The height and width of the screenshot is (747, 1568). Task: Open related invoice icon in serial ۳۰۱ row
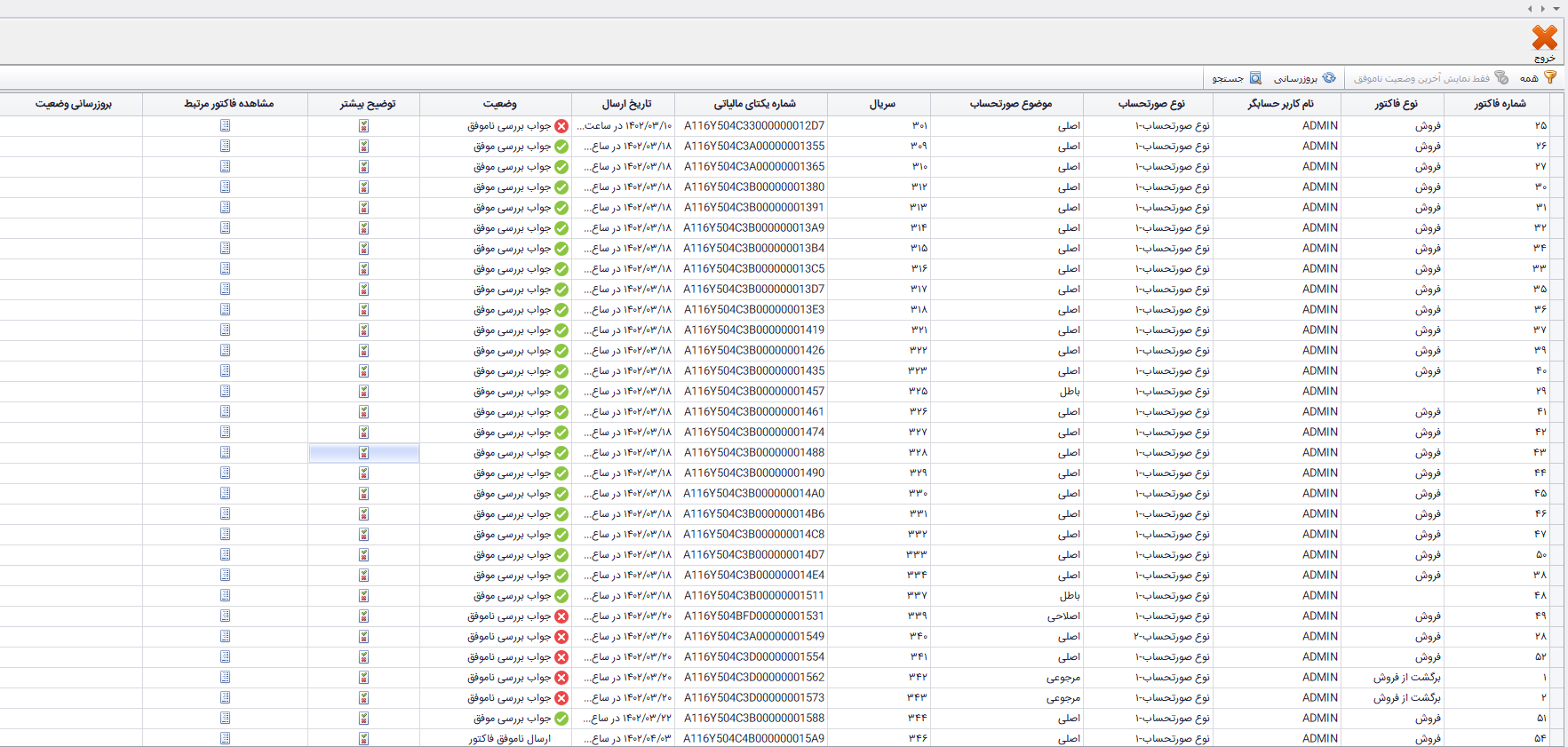tap(225, 125)
